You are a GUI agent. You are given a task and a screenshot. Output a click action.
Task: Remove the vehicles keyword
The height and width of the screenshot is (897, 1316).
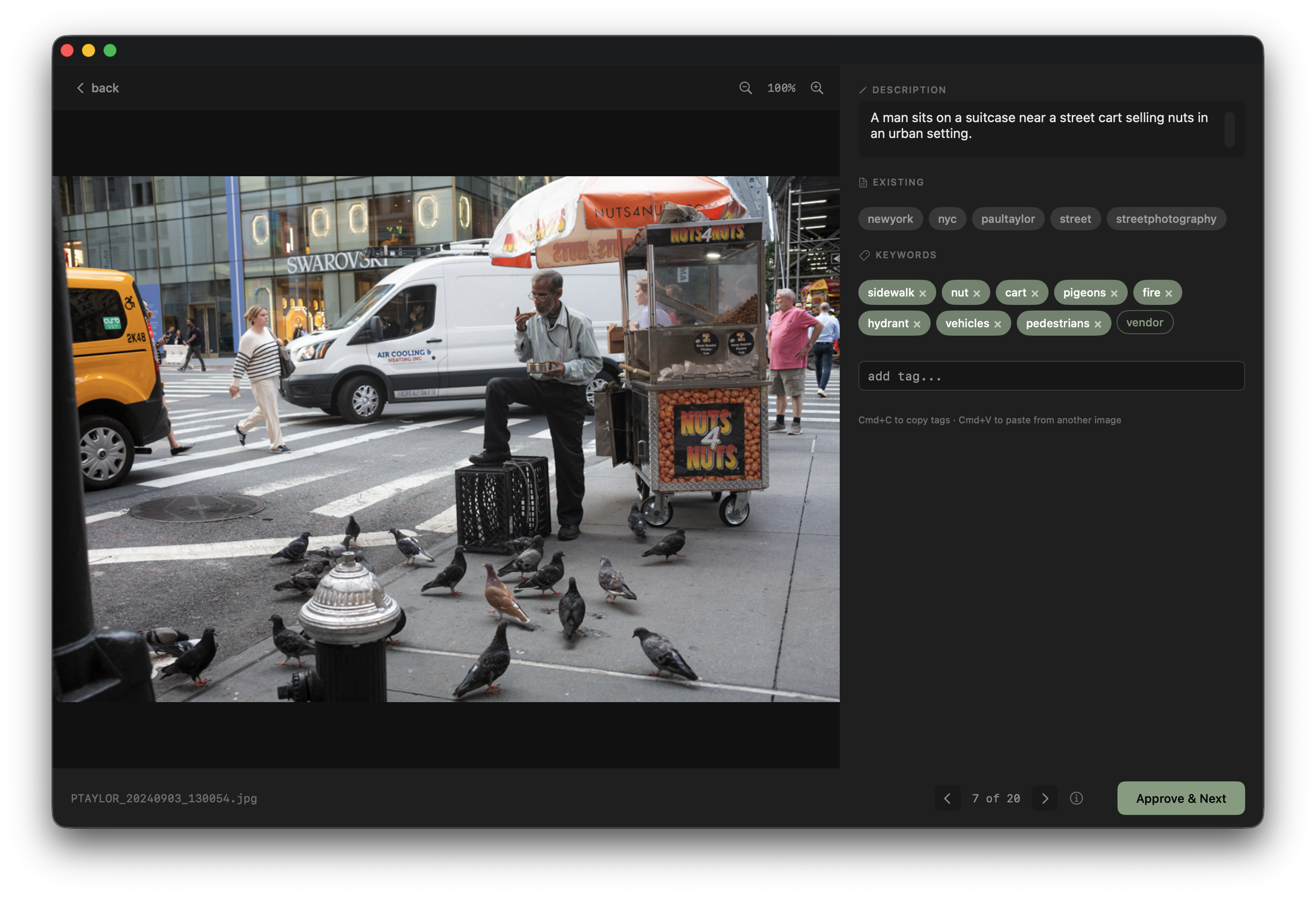(x=998, y=324)
